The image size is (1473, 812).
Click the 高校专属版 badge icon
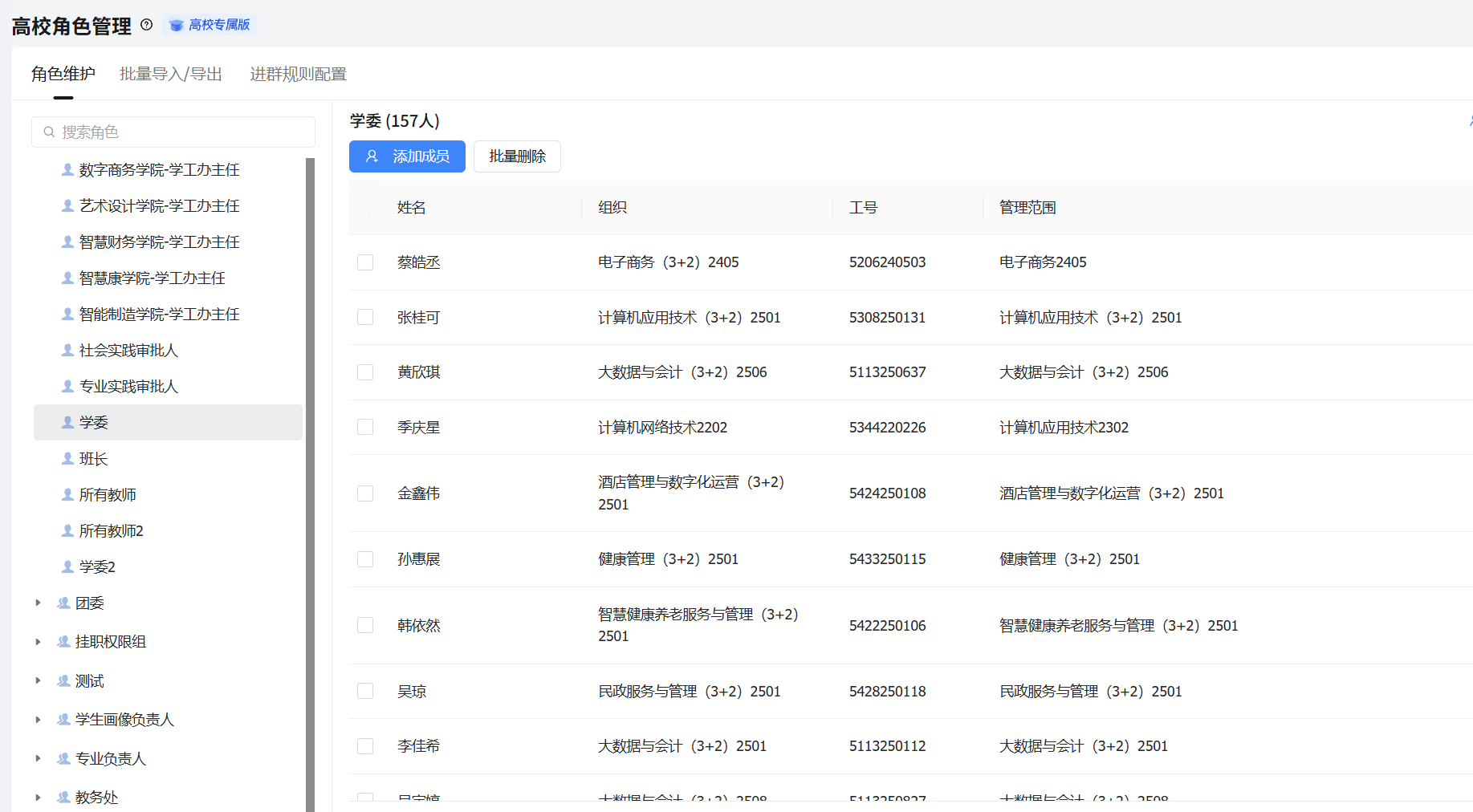point(177,26)
